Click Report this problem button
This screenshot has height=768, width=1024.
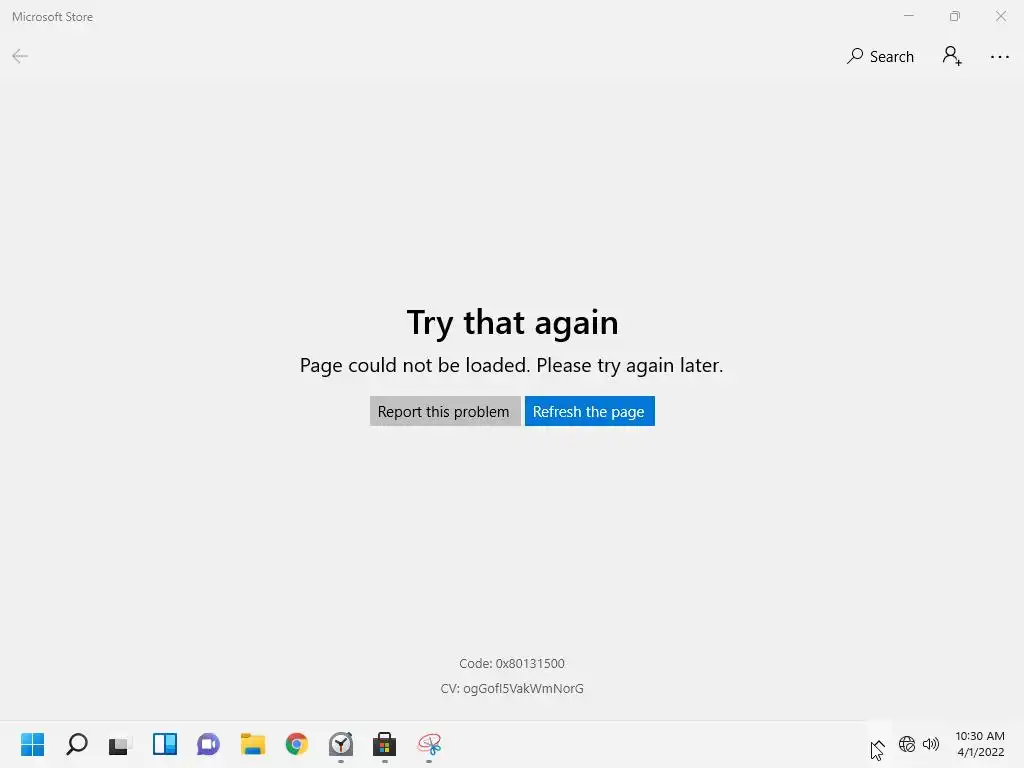pos(445,411)
